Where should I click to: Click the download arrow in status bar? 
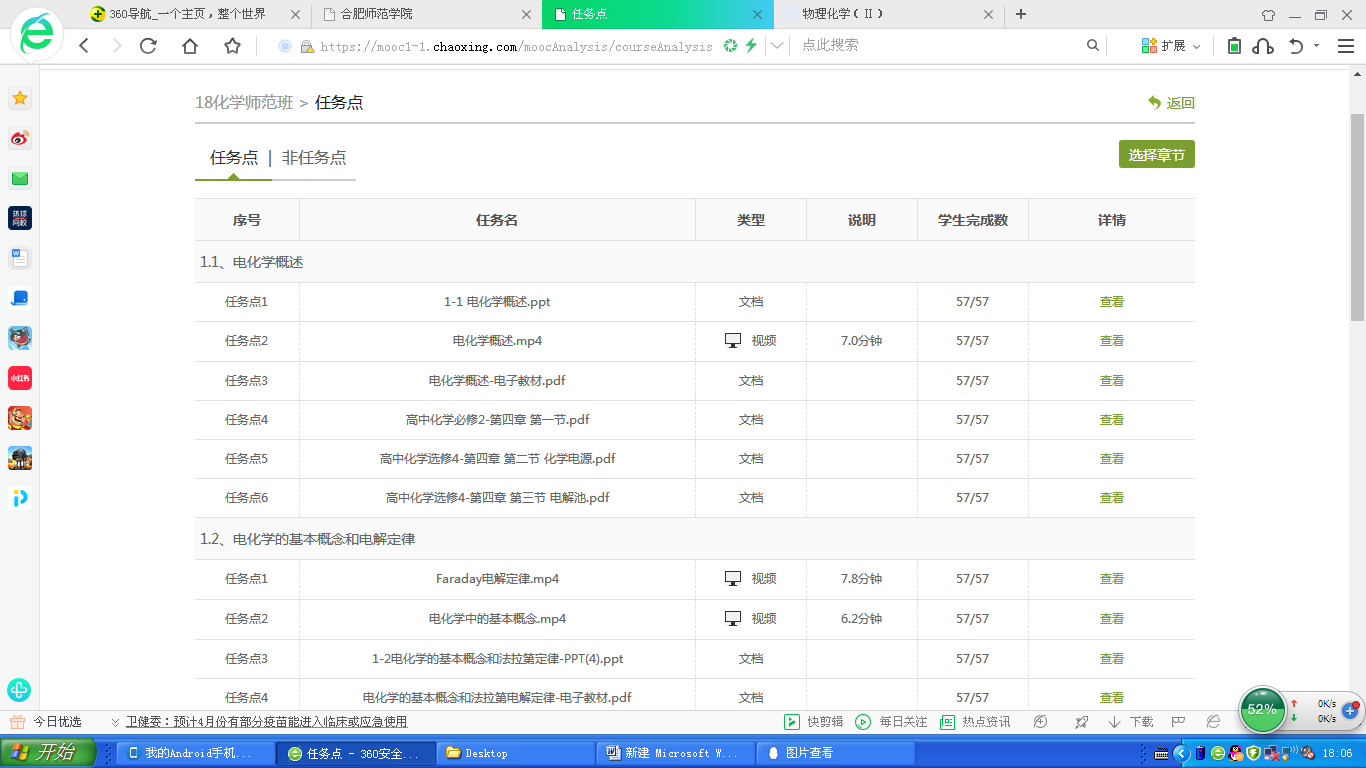coord(1114,722)
